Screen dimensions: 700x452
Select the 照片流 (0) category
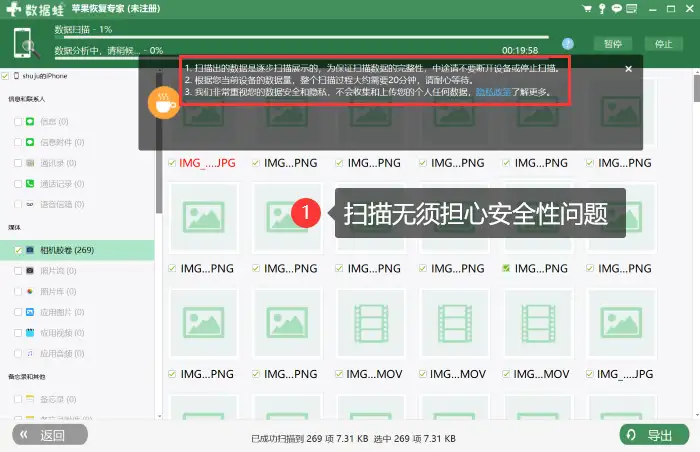click(77, 271)
